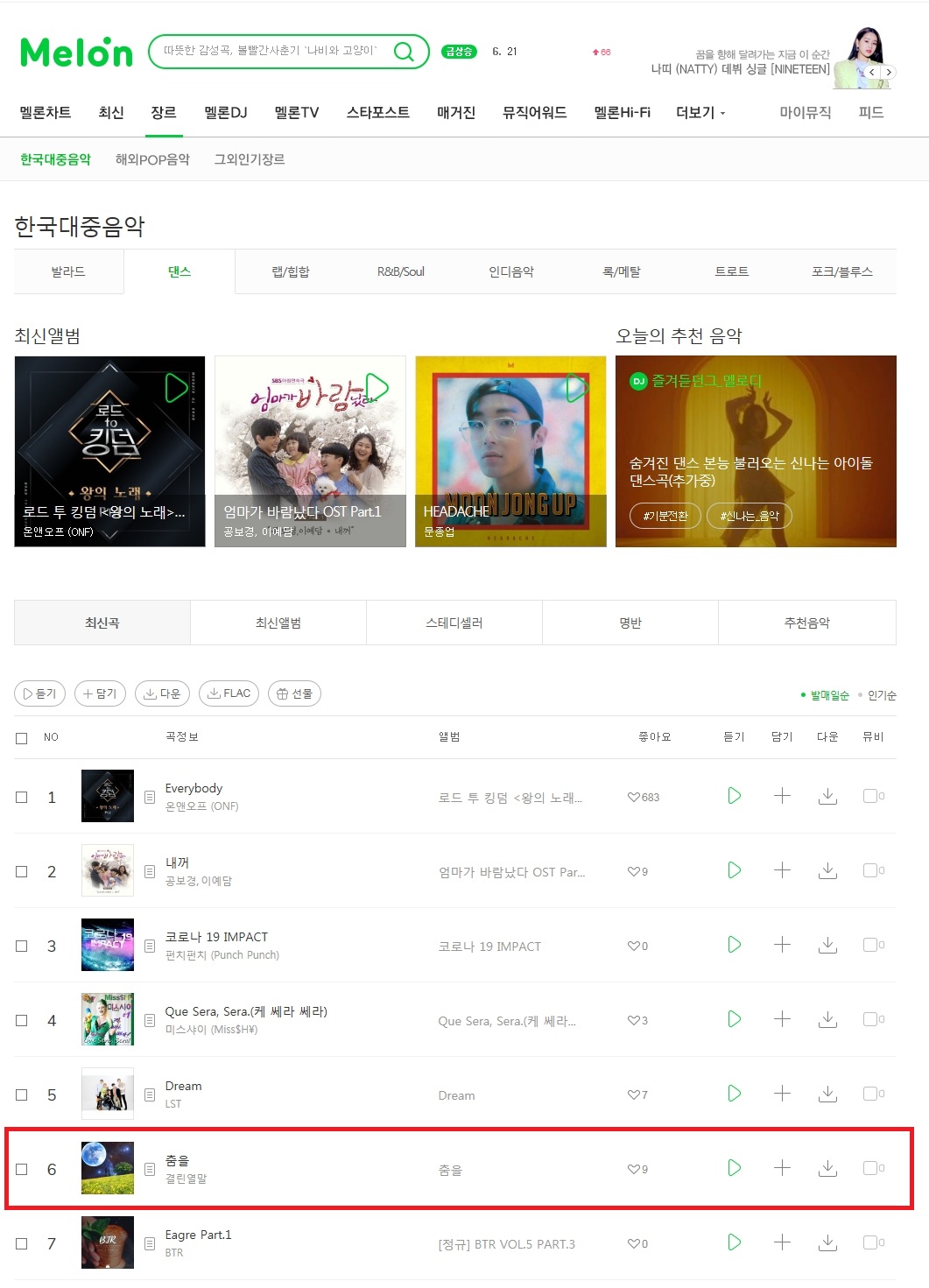Open the 스테디셀러 tab
Screen dimensions: 929x1288
pyautogui.click(x=454, y=623)
